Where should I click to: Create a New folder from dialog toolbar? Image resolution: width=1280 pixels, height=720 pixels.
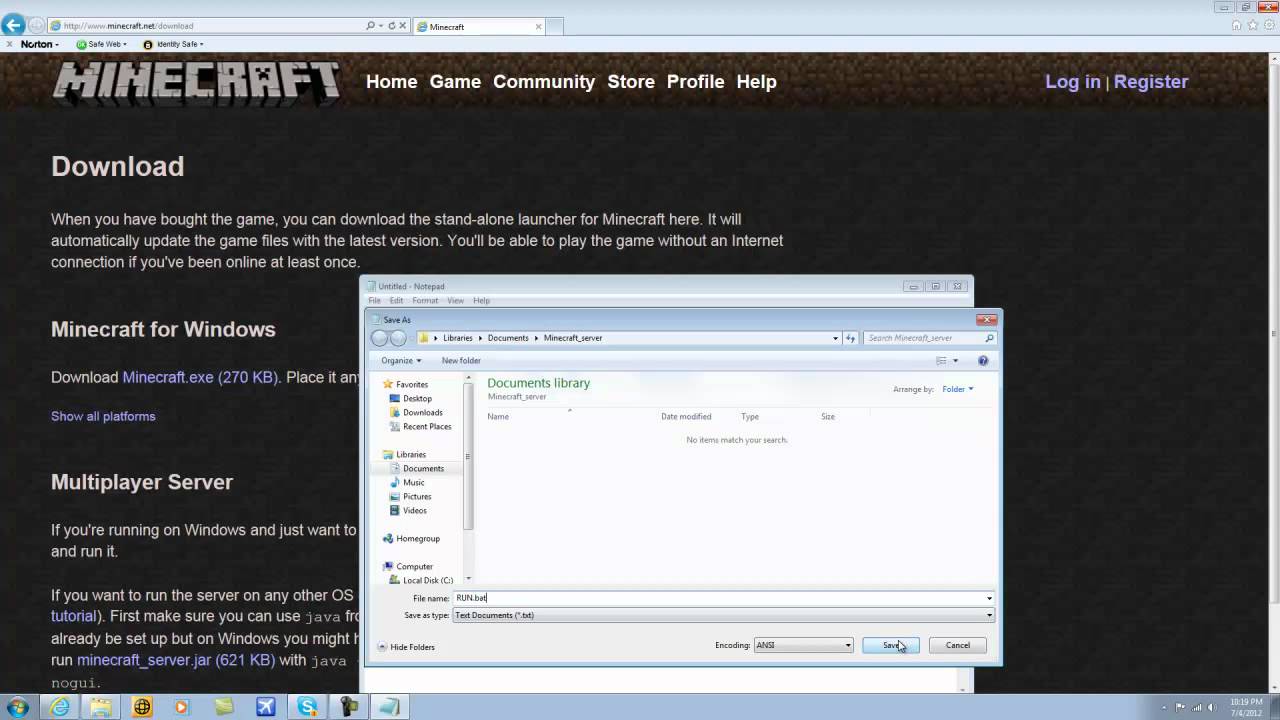(x=461, y=360)
